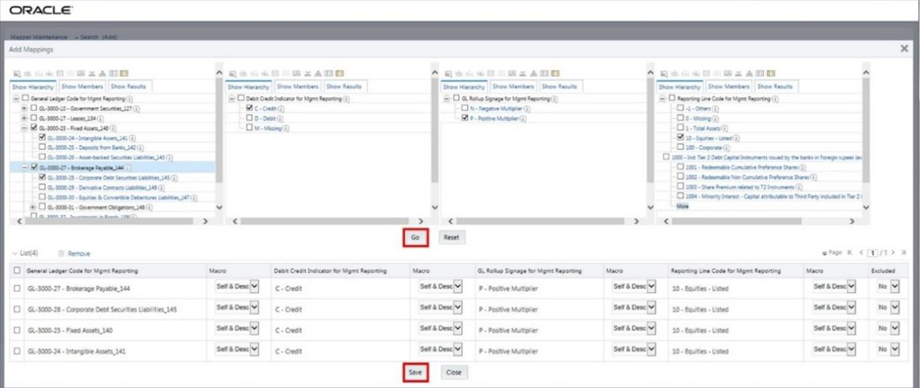
Task: Switch to Show Results tab in General Ledger panel
Action: [x=128, y=86]
